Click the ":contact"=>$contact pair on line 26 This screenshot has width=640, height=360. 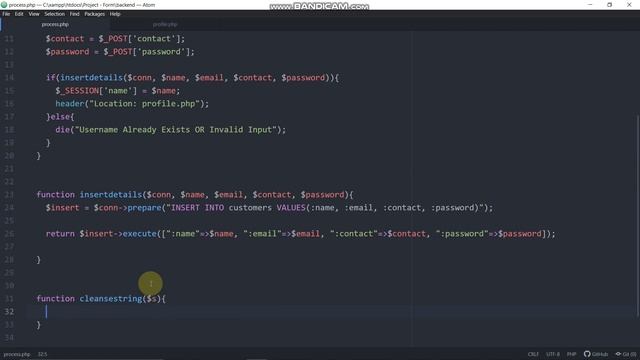378,233
